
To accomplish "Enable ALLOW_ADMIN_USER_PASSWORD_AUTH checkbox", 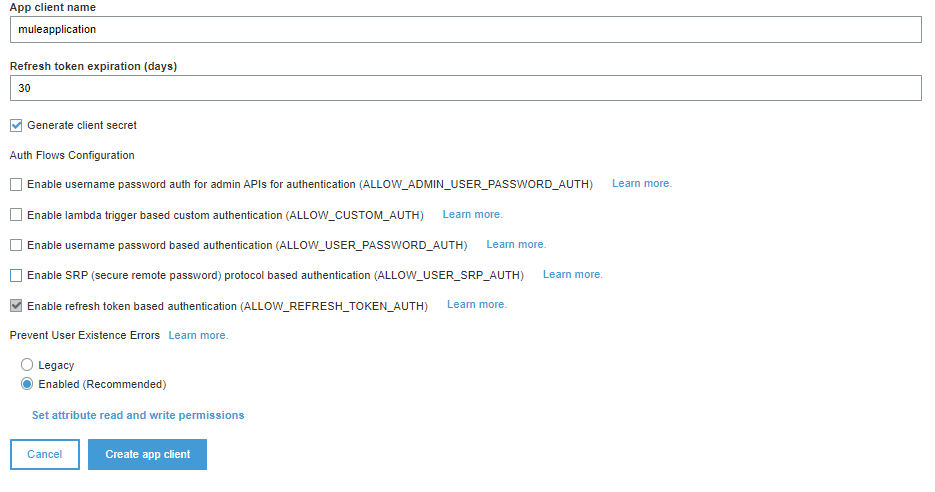I will coord(16,185).
